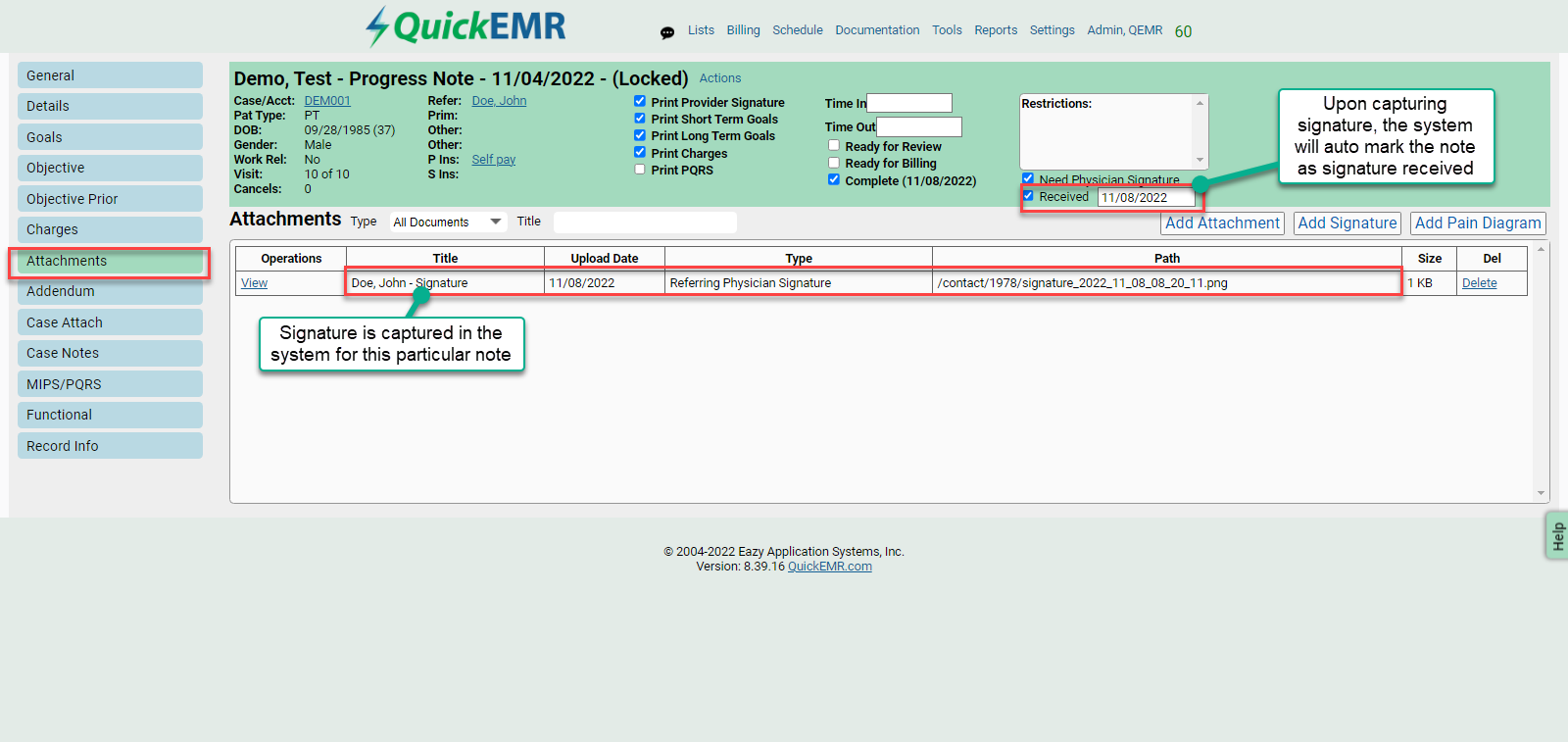This screenshot has width=1568, height=742.
Task: Open the Case Attach section
Action: [x=110, y=322]
